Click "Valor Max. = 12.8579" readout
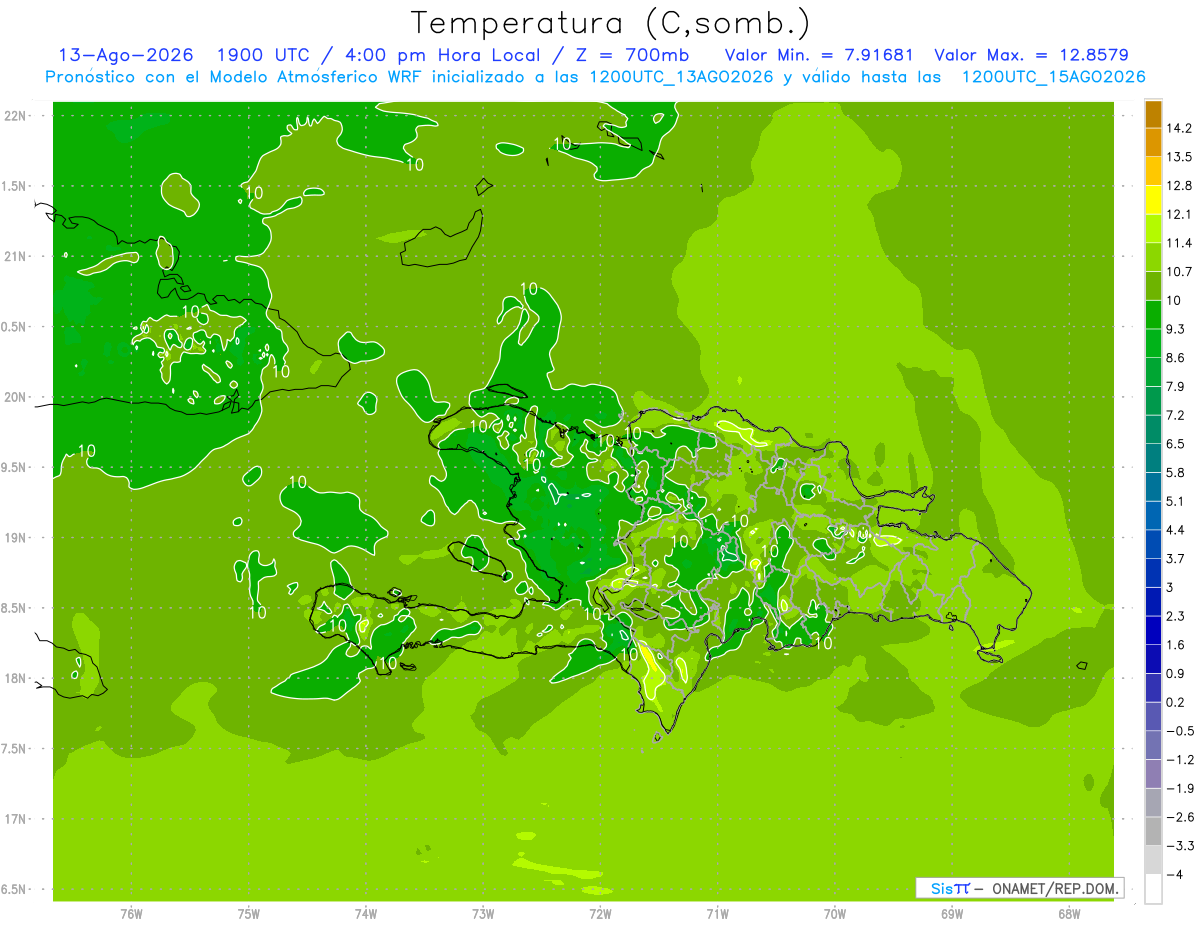Image resolution: width=1200 pixels, height=927 pixels. (x=1031, y=55)
